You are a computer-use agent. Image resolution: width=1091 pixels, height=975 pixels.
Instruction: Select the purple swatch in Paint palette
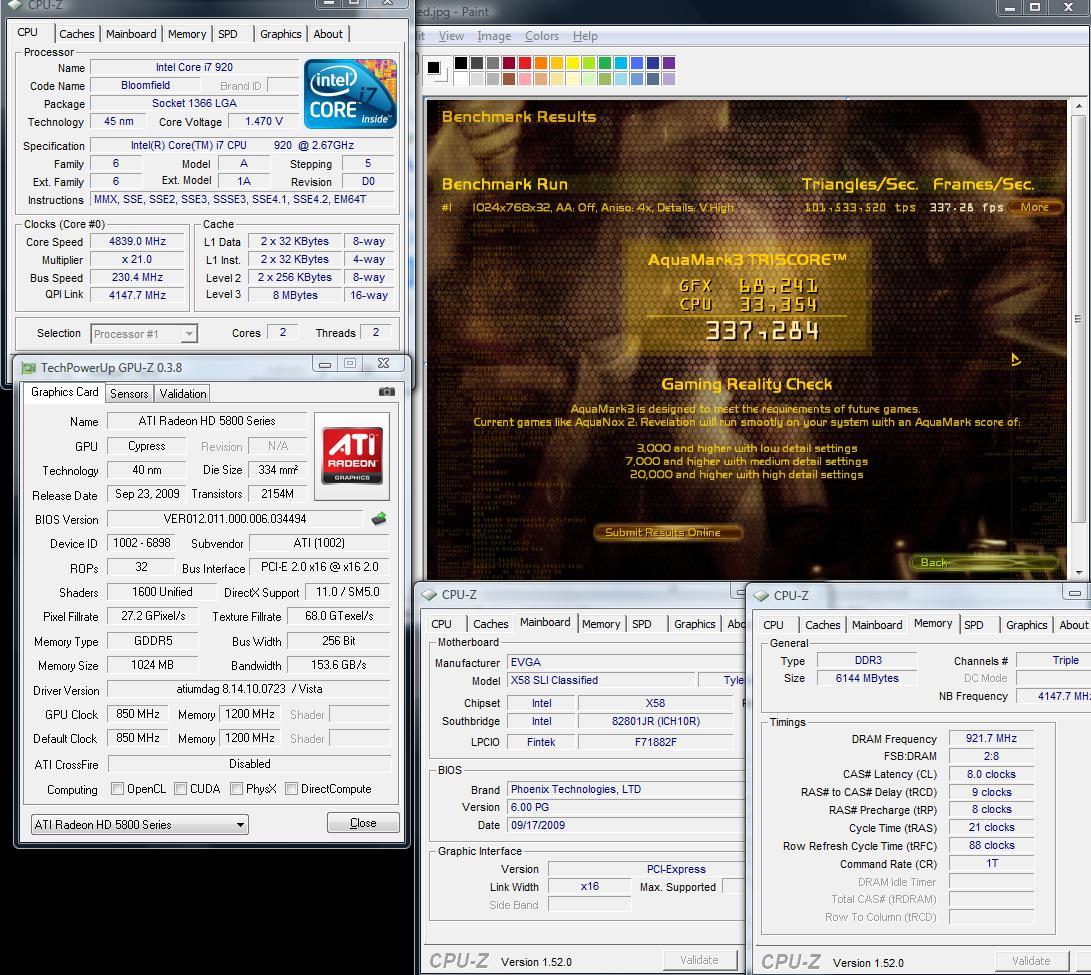tap(669, 63)
